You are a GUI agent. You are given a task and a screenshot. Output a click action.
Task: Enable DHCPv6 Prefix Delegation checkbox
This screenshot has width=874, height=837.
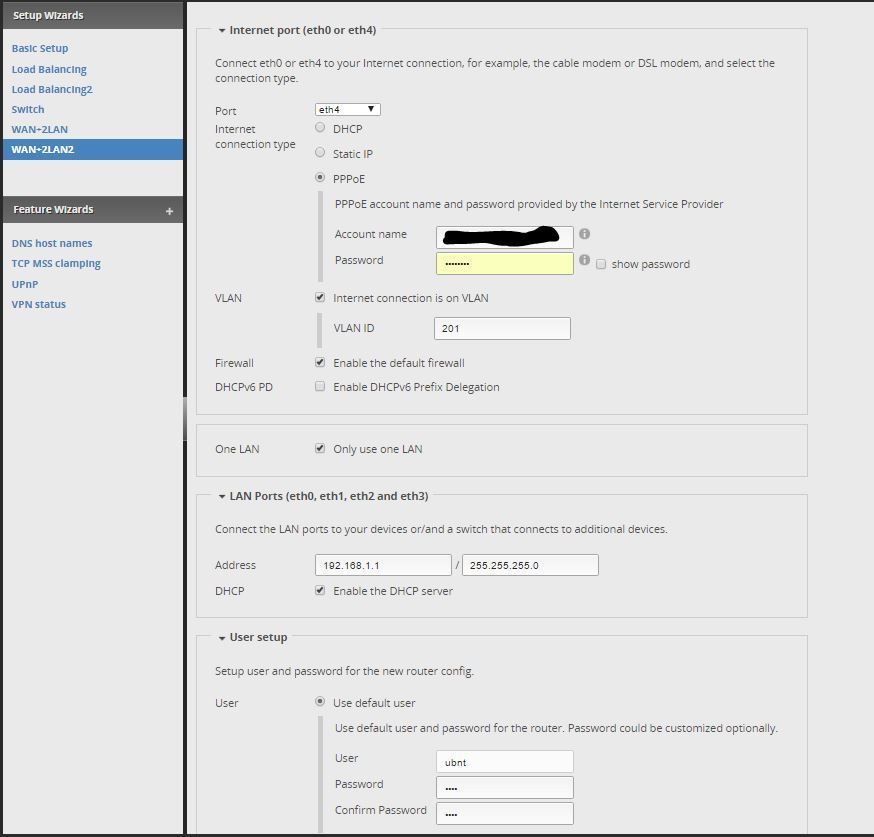click(320, 386)
